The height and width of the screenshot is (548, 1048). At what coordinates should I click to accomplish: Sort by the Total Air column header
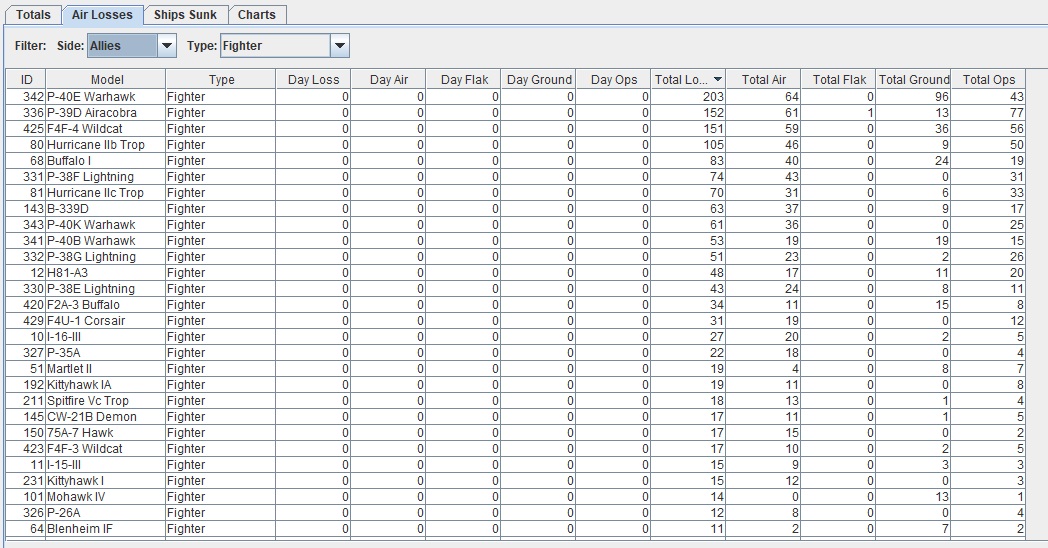(x=764, y=80)
